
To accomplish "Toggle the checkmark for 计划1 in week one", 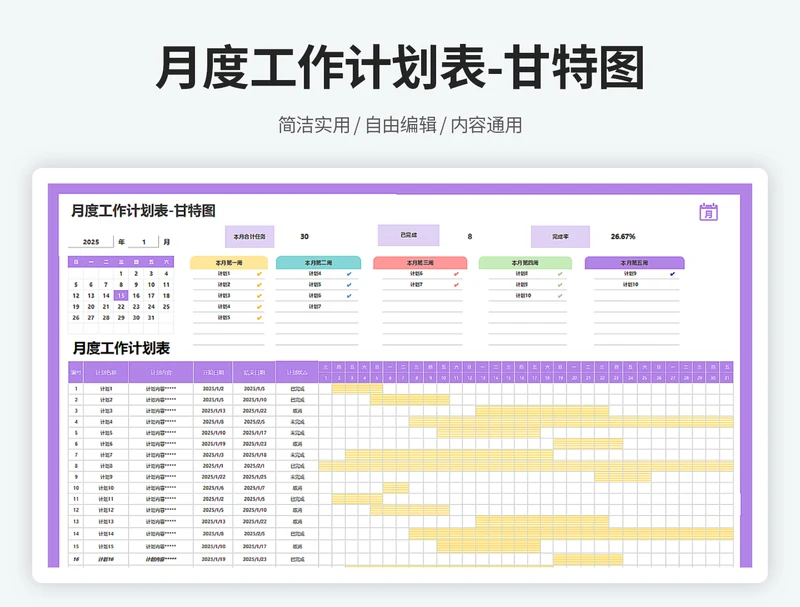I will click(x=259, y=274).
